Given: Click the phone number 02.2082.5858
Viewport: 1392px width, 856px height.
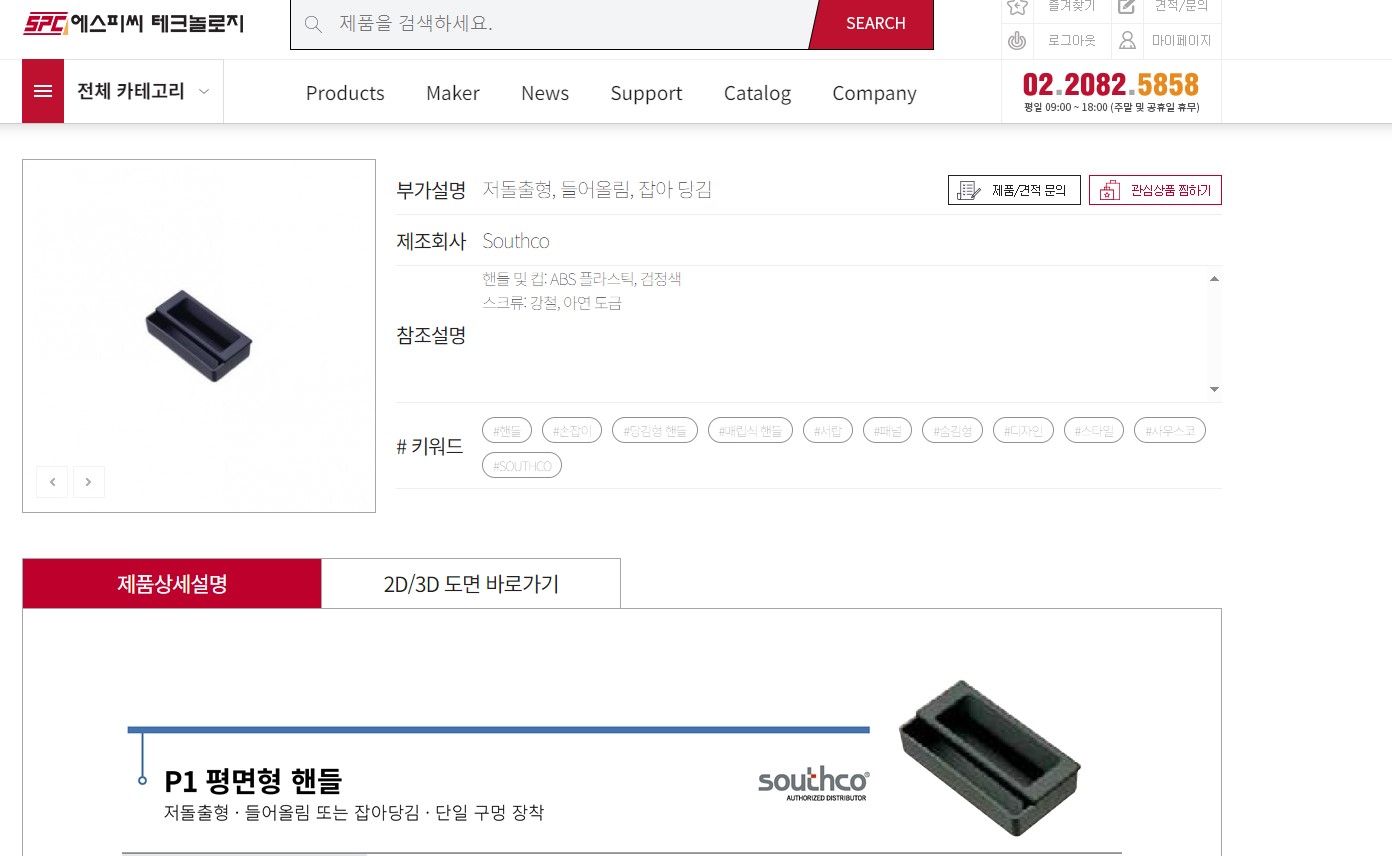Looking at the screenshot, I should pyautogui.click(x=1110, y=84).
